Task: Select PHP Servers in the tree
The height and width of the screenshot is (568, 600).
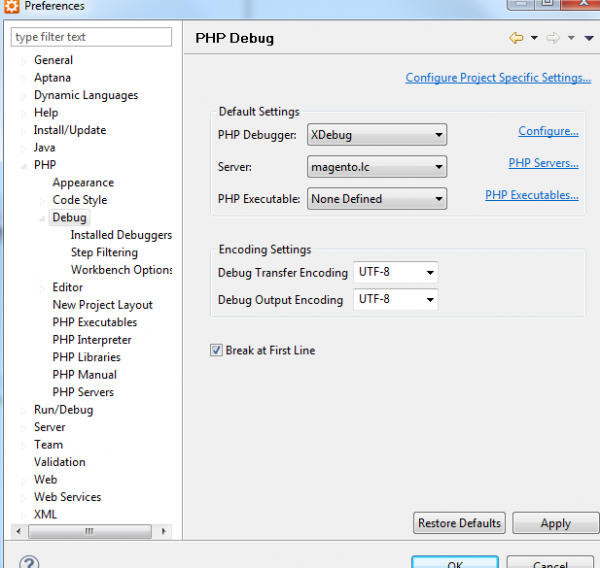Action: point(83,392)
